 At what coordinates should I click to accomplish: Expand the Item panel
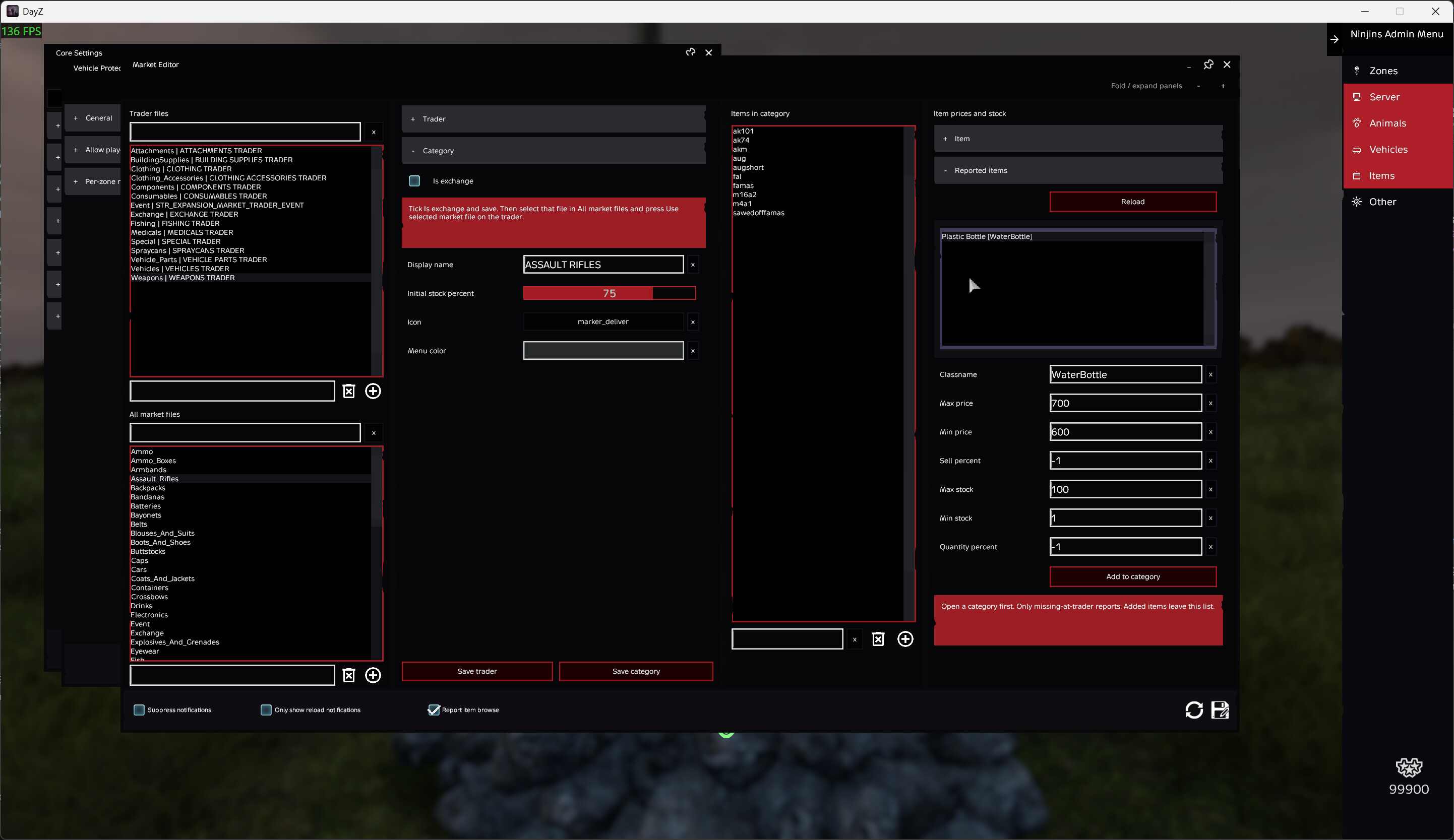point(1078,139)
